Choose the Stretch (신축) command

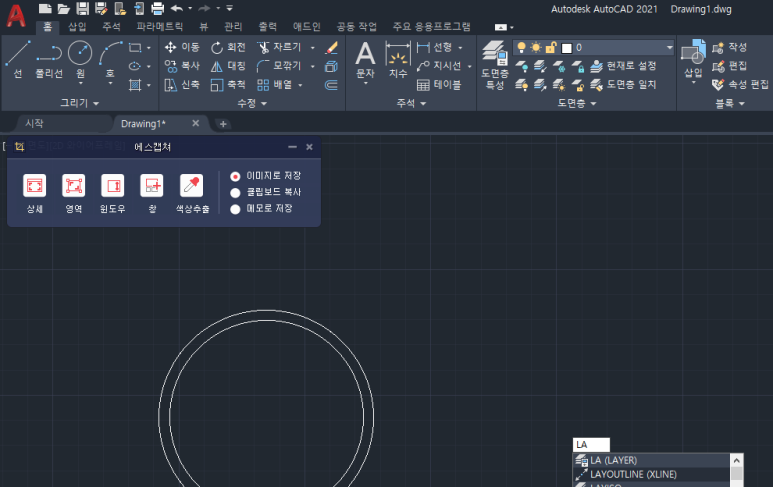(182, 85)
